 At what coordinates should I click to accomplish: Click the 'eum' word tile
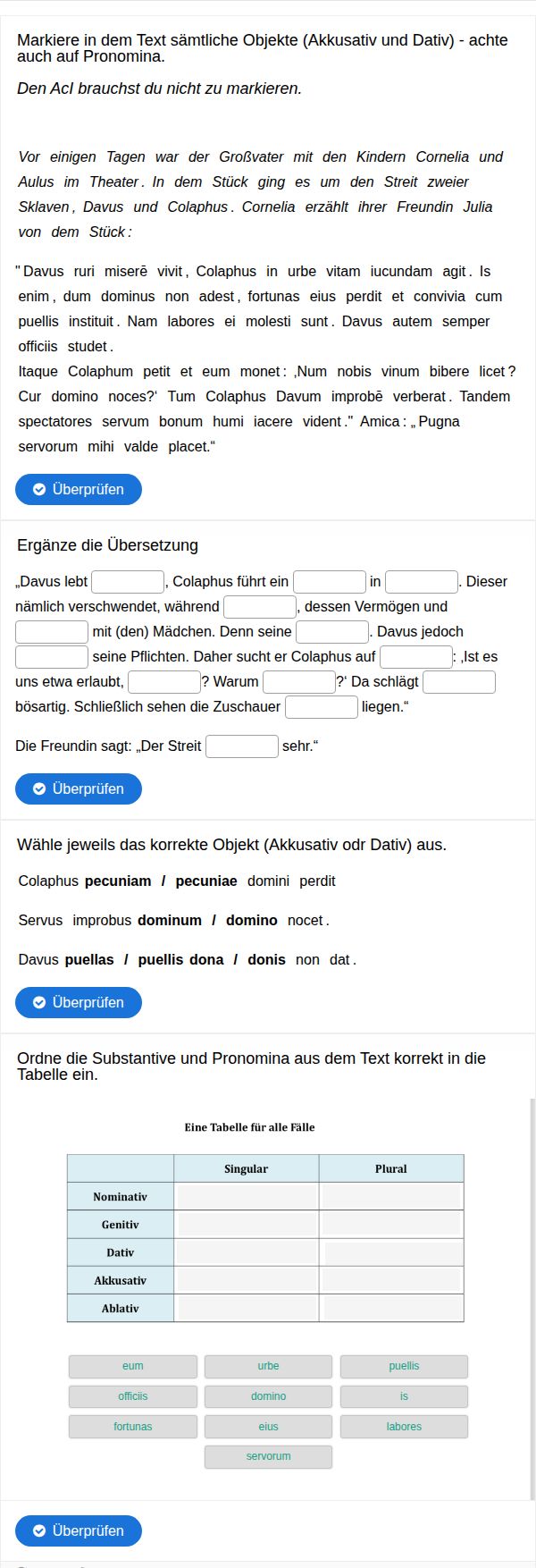pos(133,1366)
